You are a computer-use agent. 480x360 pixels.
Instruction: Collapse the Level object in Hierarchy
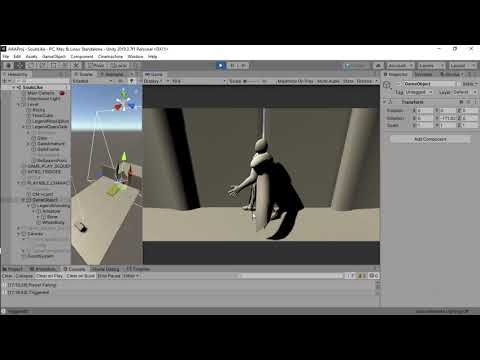point(19,104)
